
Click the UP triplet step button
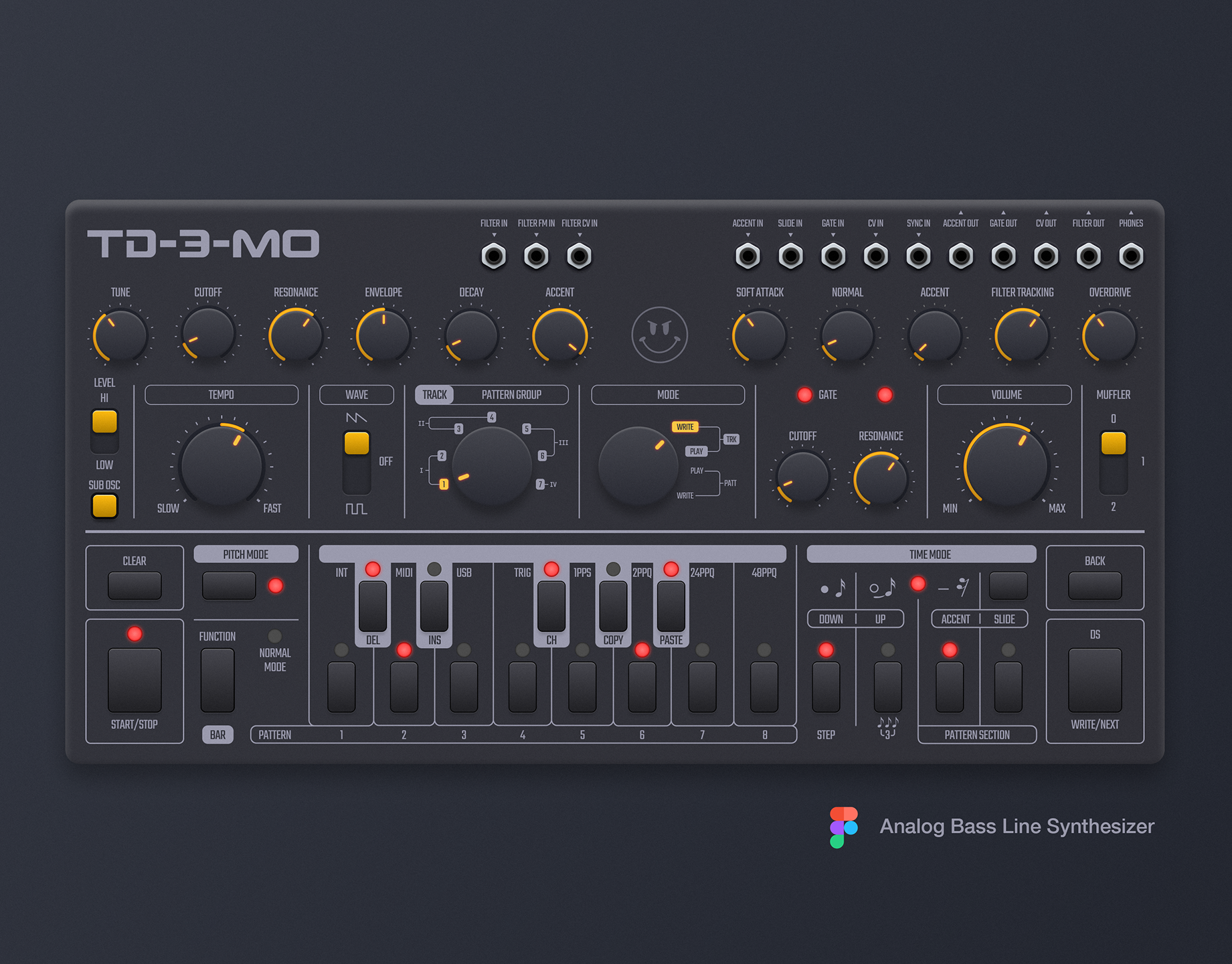click(x=887, y=687)
